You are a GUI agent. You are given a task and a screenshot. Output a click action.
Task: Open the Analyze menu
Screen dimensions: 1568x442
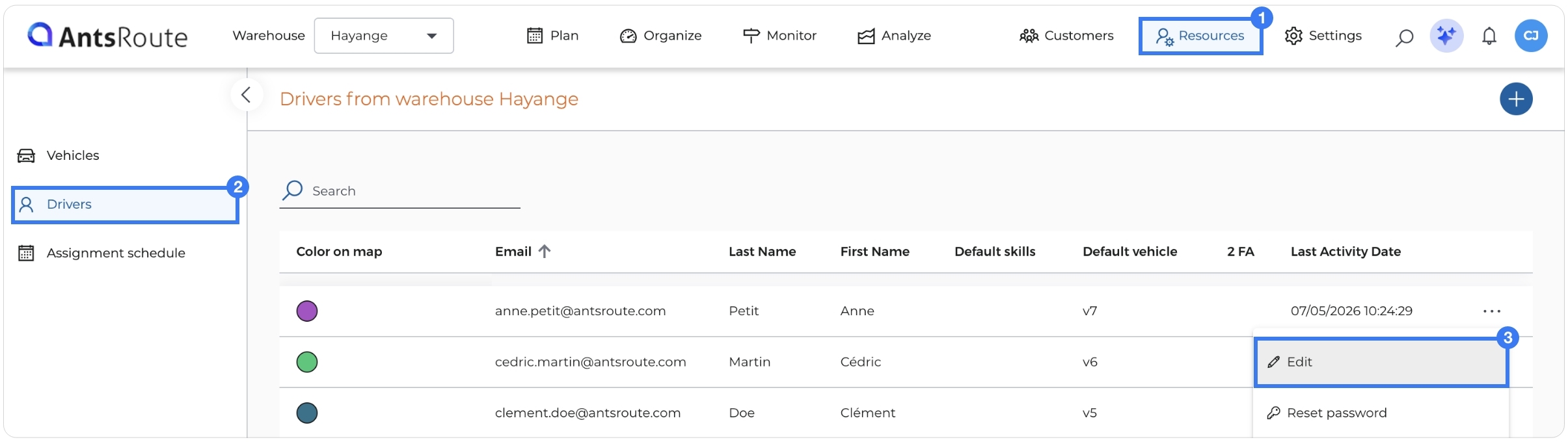coord(894,36)
